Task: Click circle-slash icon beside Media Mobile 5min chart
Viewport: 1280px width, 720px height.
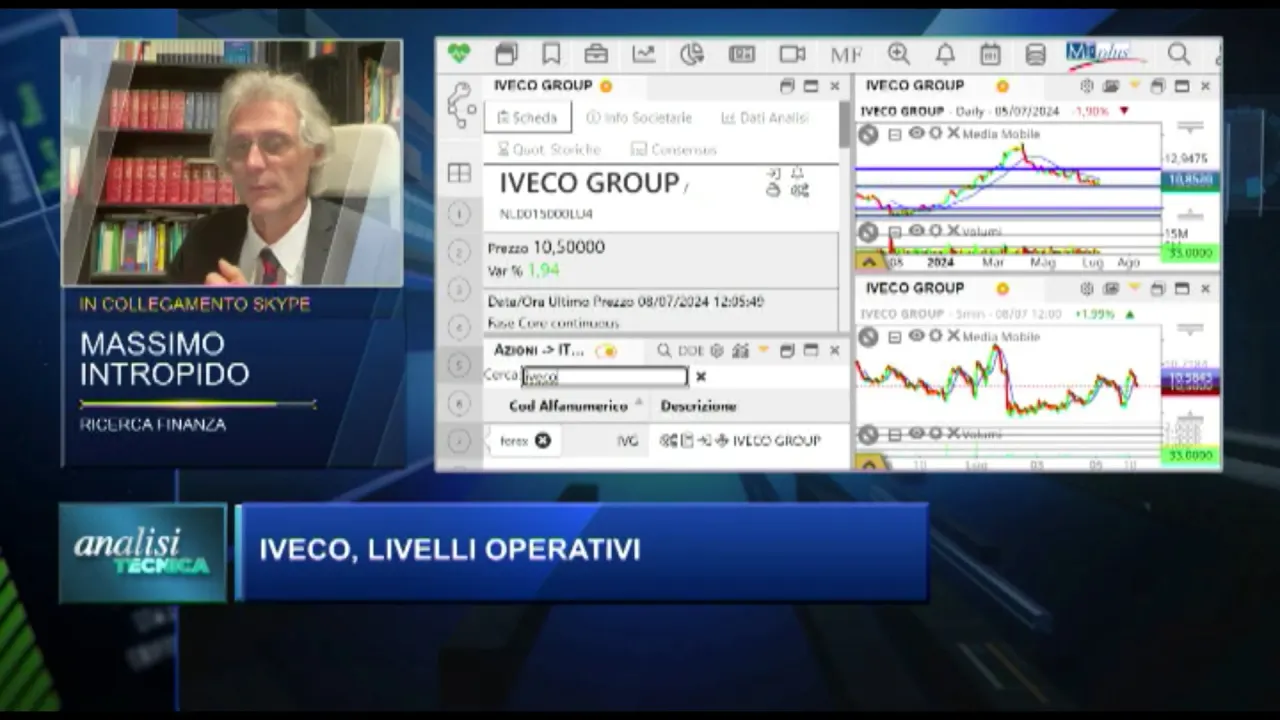Action: (868, 337)
